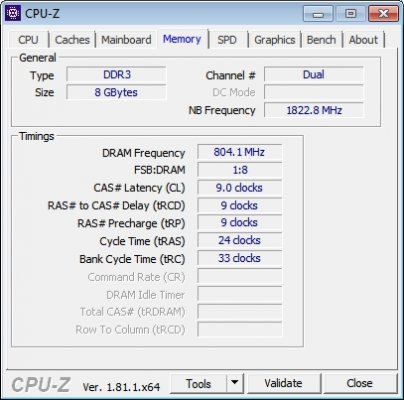This screenshot has width=404, height=400.
Task: Select the Mainboard tab
Action: (126, 40)
